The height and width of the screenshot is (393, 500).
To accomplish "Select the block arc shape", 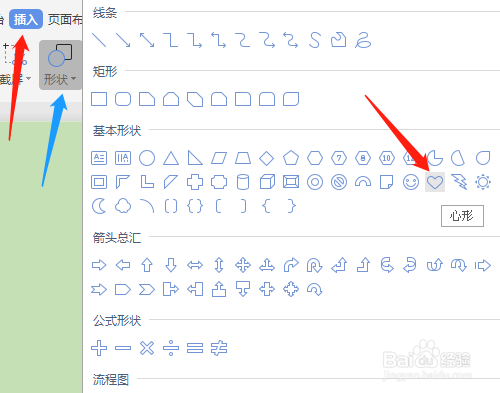I will click(363, 182).
